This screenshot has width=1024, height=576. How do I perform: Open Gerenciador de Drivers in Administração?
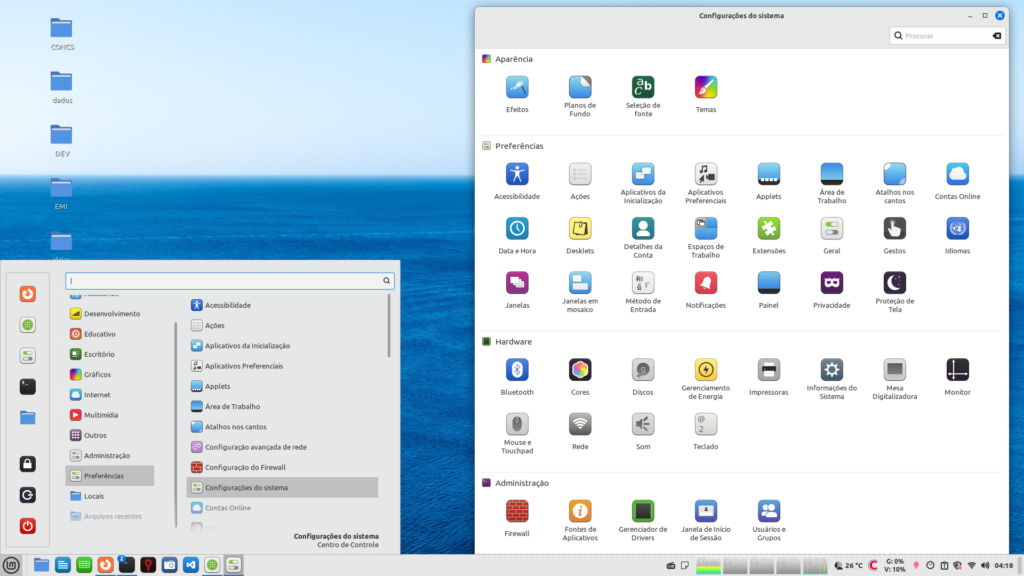(x=643, y=511)
